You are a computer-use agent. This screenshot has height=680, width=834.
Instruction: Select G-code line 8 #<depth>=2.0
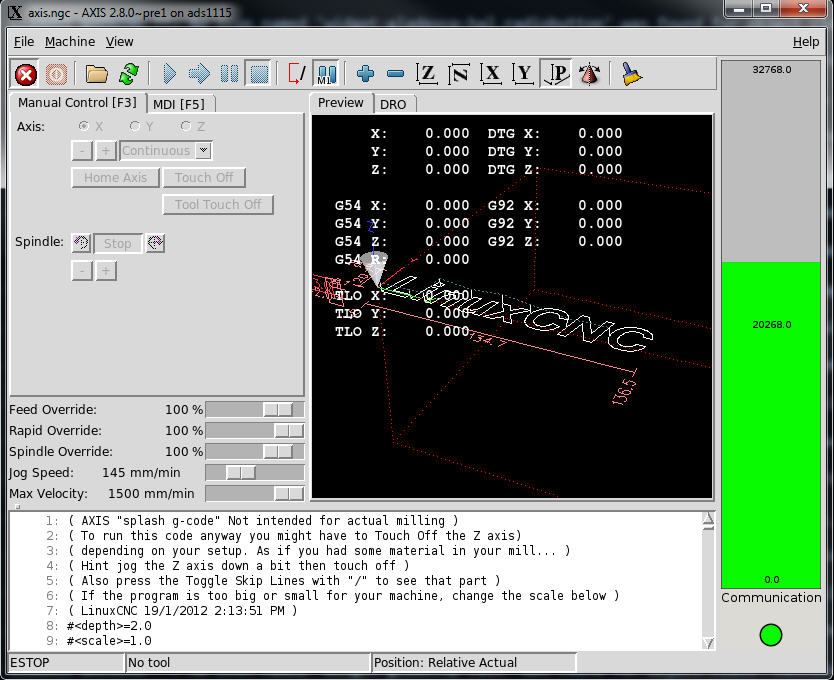(109, 626)
